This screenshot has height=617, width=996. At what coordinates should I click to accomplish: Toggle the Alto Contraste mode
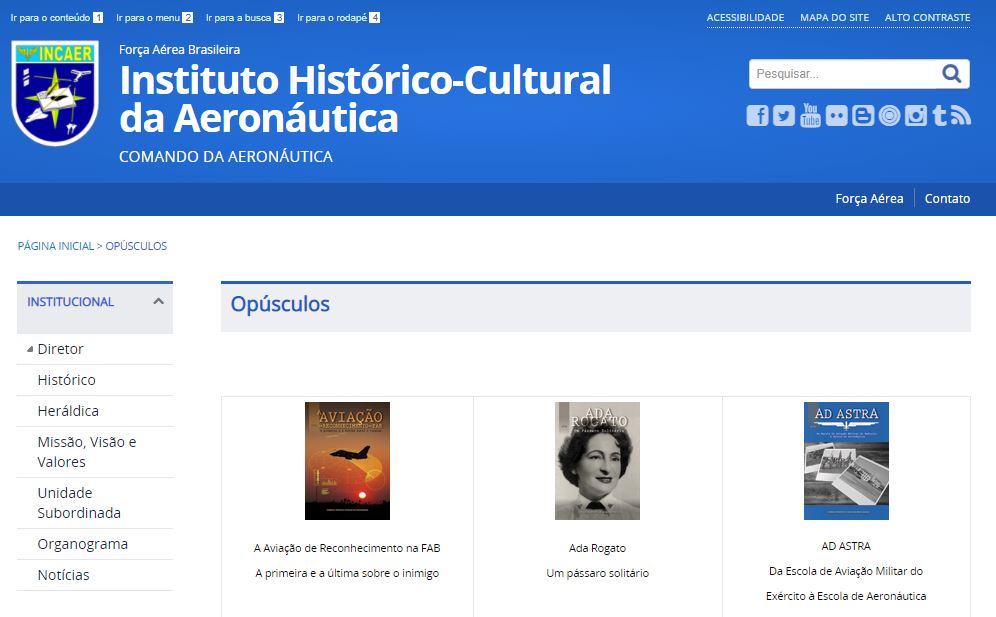(927, 18)
